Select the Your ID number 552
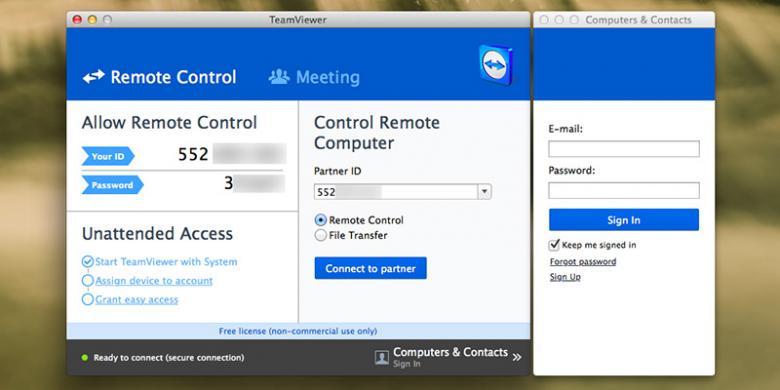Screen dimensions: 780x390 (193, 154)
